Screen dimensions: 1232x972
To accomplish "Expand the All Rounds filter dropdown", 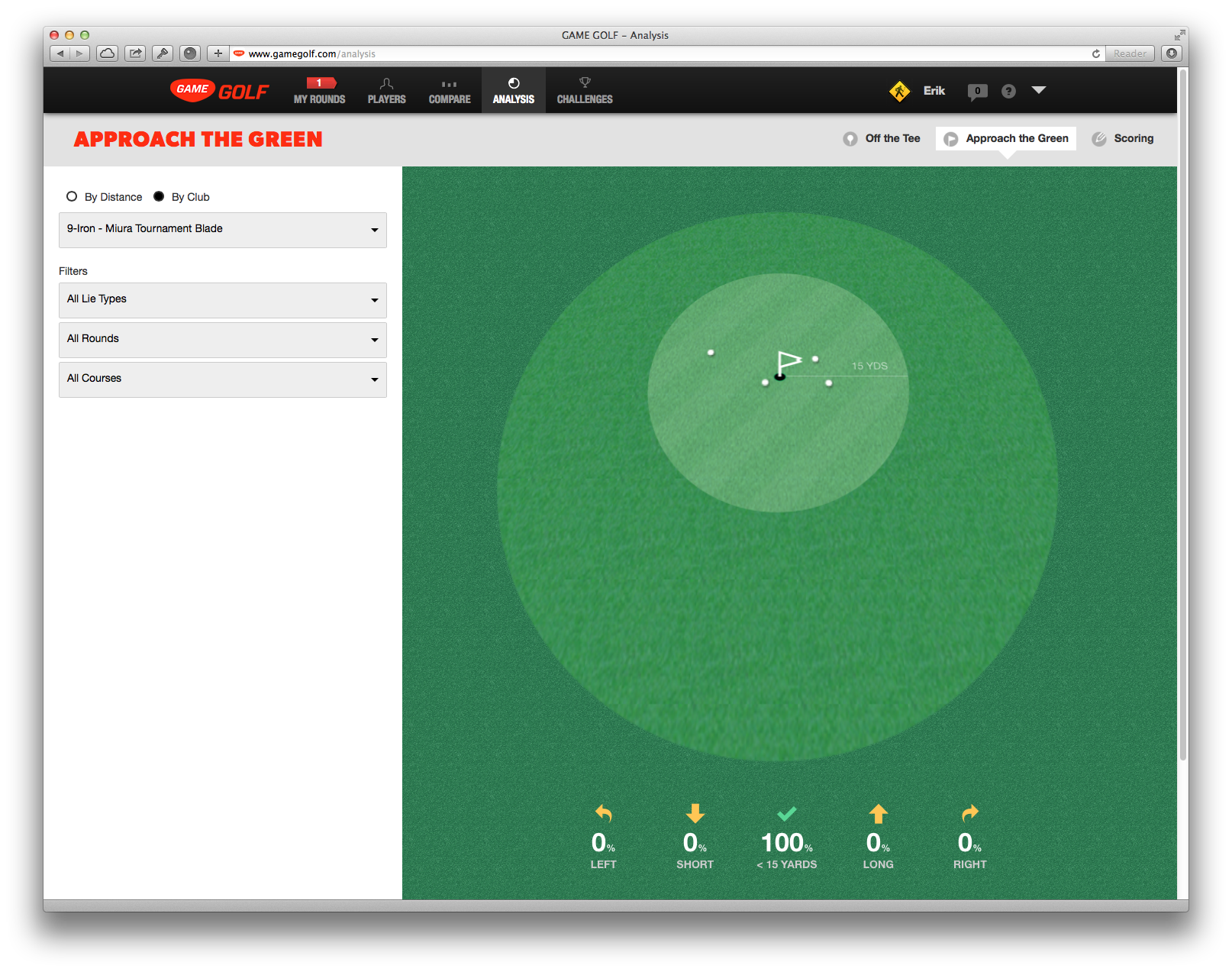I will [222, 340].
